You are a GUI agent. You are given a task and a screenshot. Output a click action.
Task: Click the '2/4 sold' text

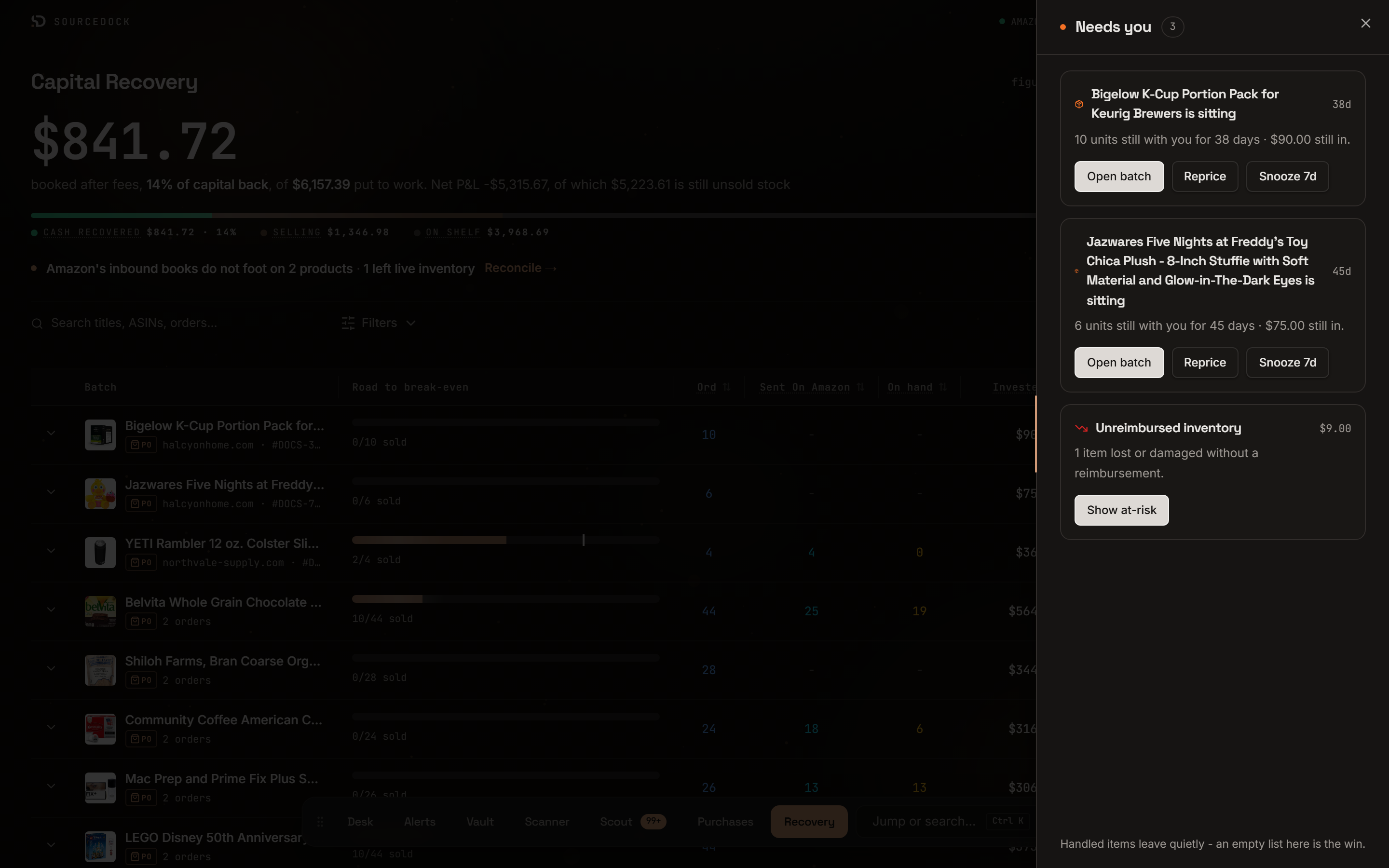[x=377, y=560]
